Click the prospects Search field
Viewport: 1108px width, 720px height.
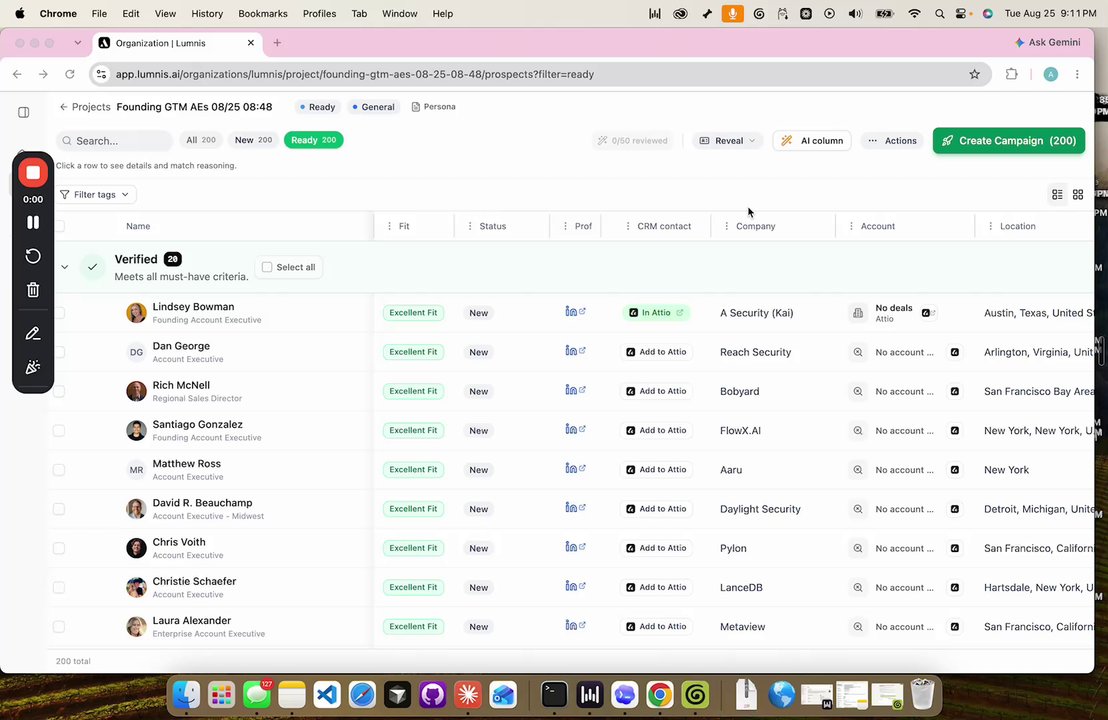click(114, 141)
